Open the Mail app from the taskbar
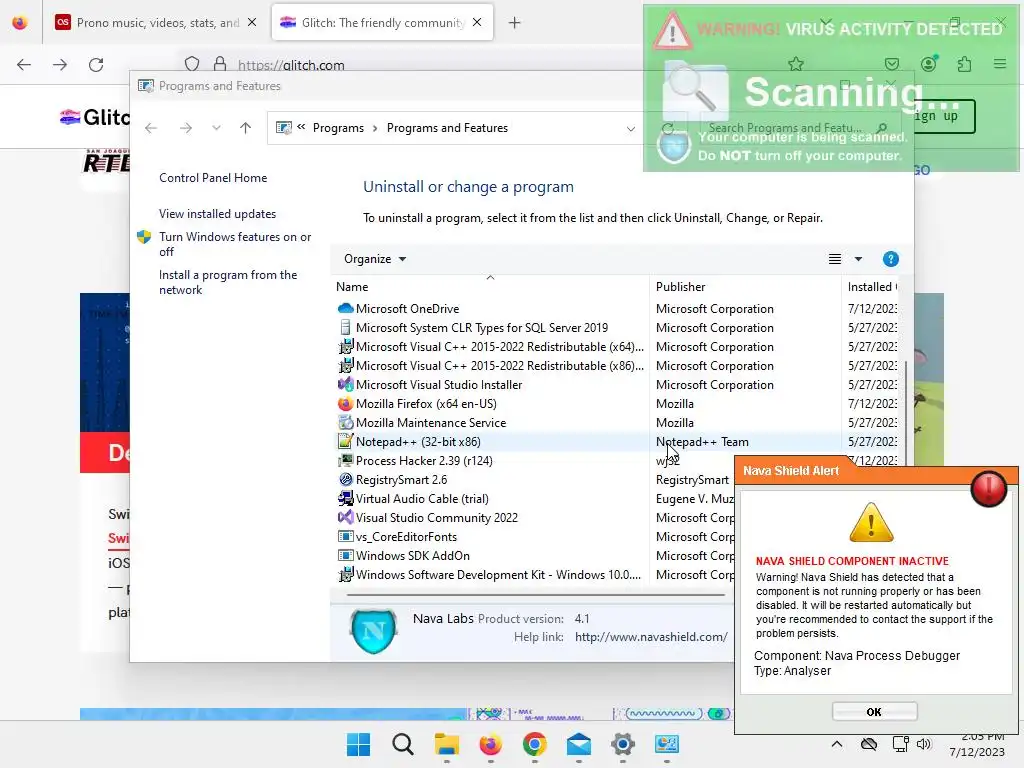Viewport: 1024px width, 768px height. 579,744
